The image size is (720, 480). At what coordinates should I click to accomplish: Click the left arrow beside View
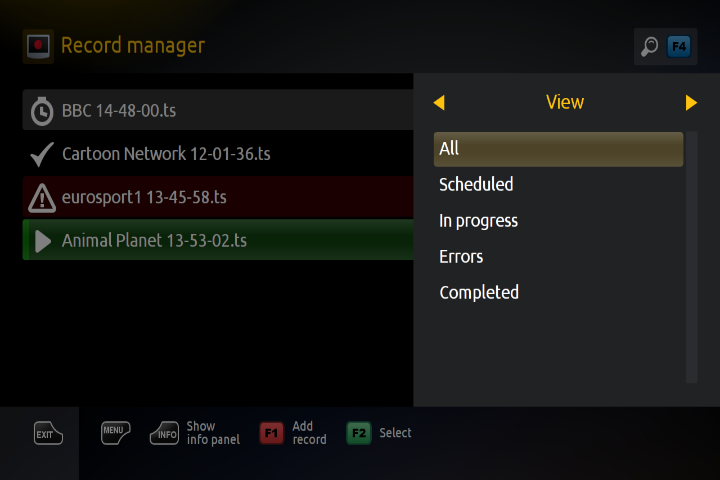point(438,102)
